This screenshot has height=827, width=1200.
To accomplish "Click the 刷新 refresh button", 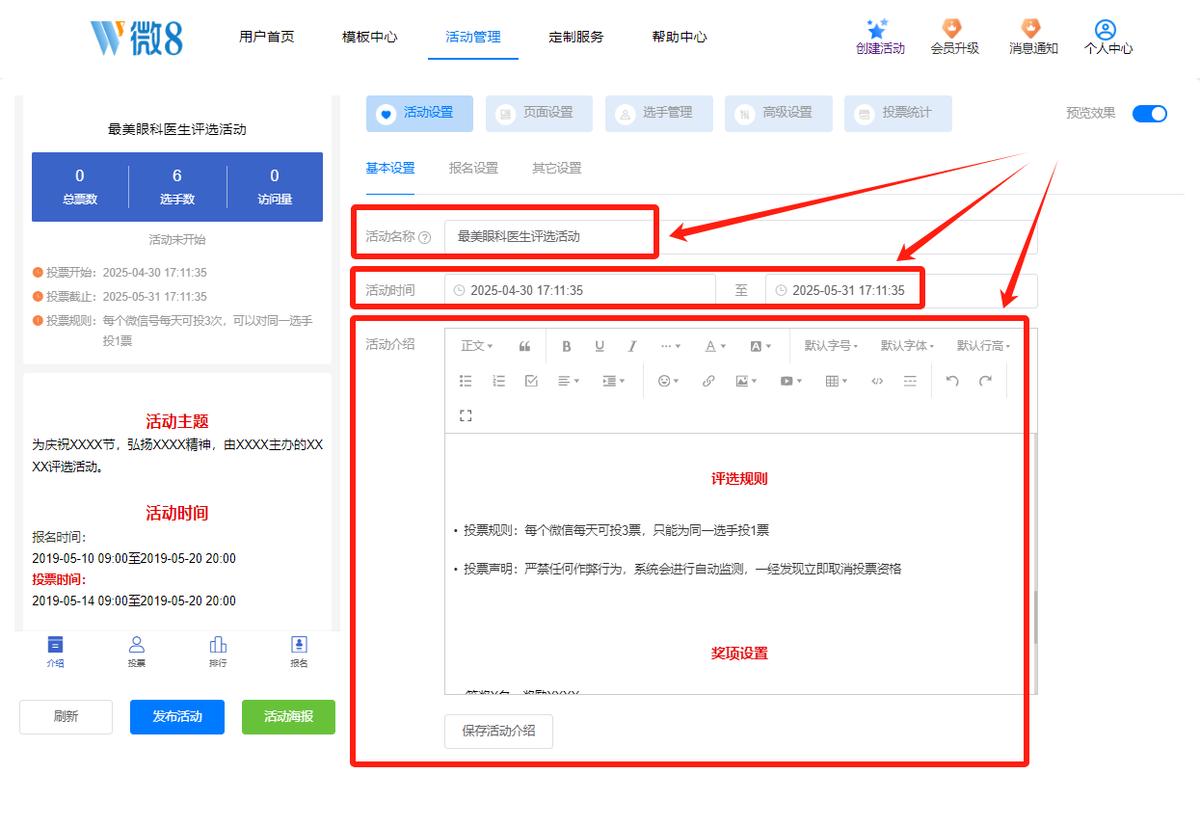I will pyautogui.click(x=66, y=717).
